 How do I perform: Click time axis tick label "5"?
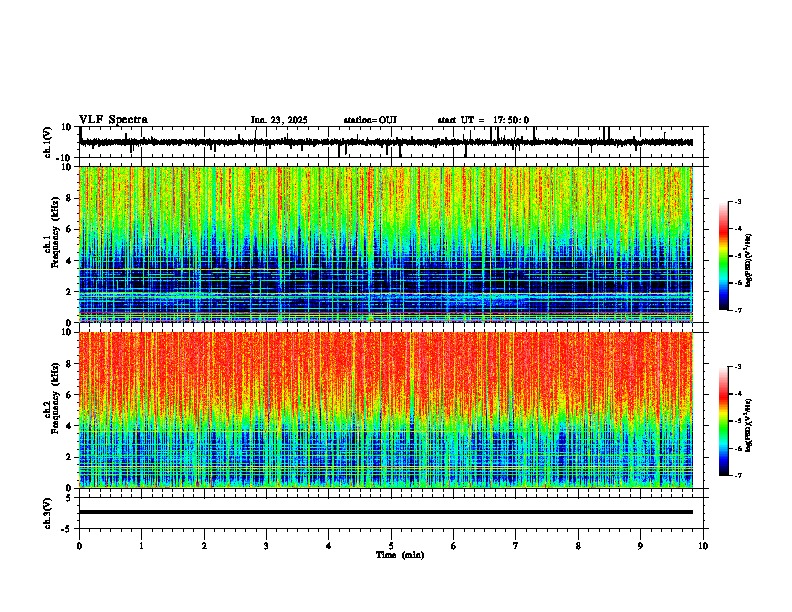click(391, 546)
